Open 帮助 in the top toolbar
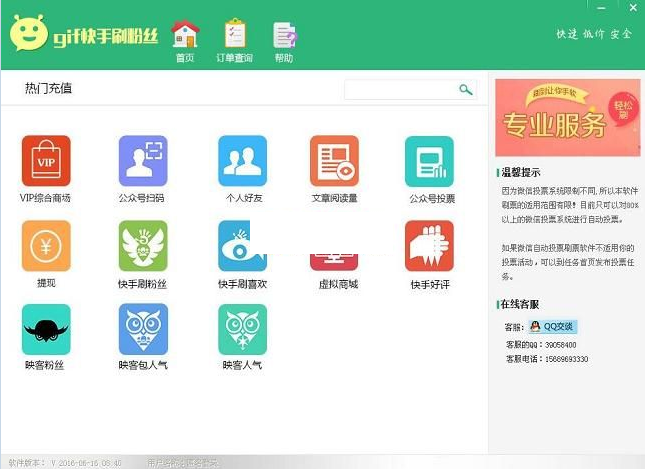Image resolution: width=646 pixels, height=469 pixels. click(x=284, y=40)
